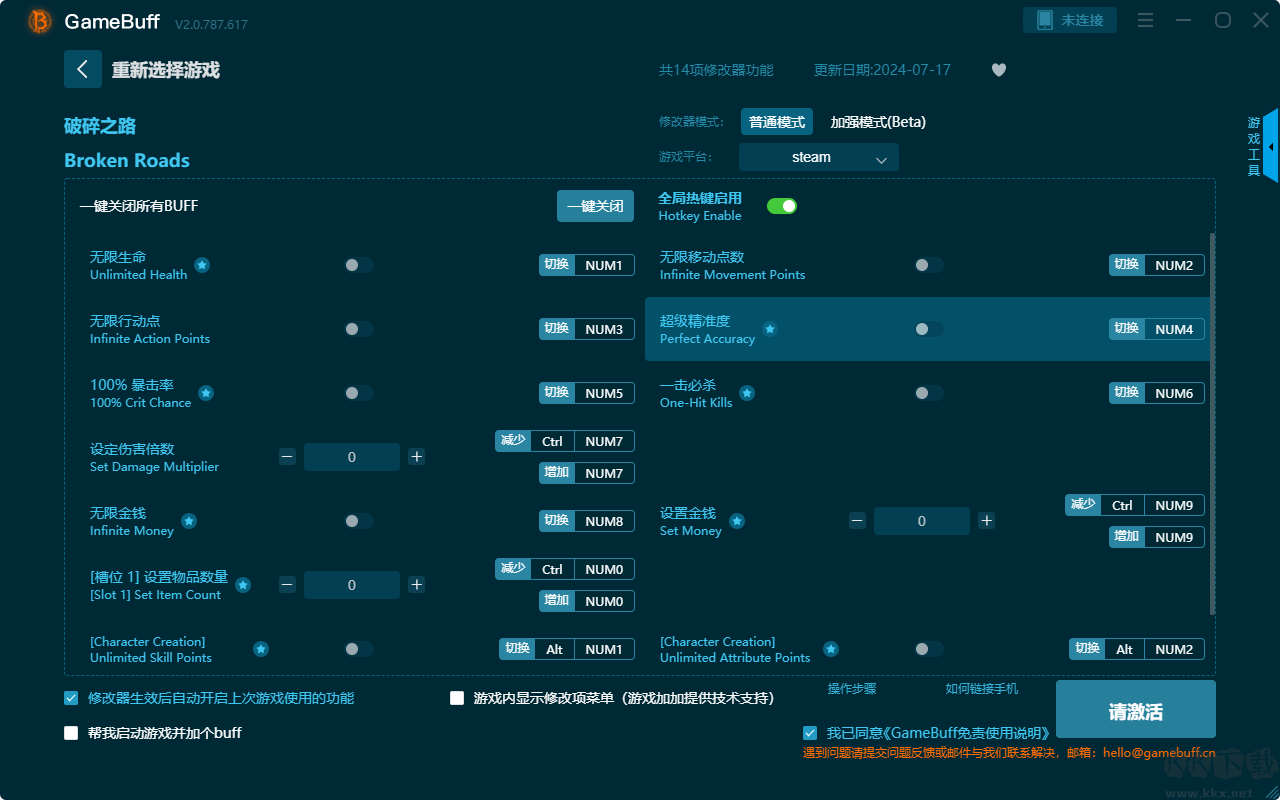The image size is (1280, 800).
Task: Click NUM1 hotkey for Unlimited Health
Action: [x=604, y=265]
